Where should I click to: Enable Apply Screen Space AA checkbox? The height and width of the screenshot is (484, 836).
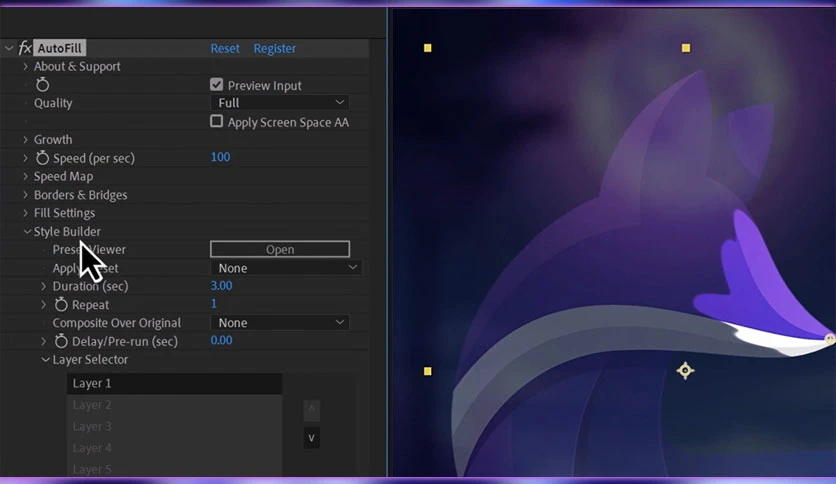[216, 122]
